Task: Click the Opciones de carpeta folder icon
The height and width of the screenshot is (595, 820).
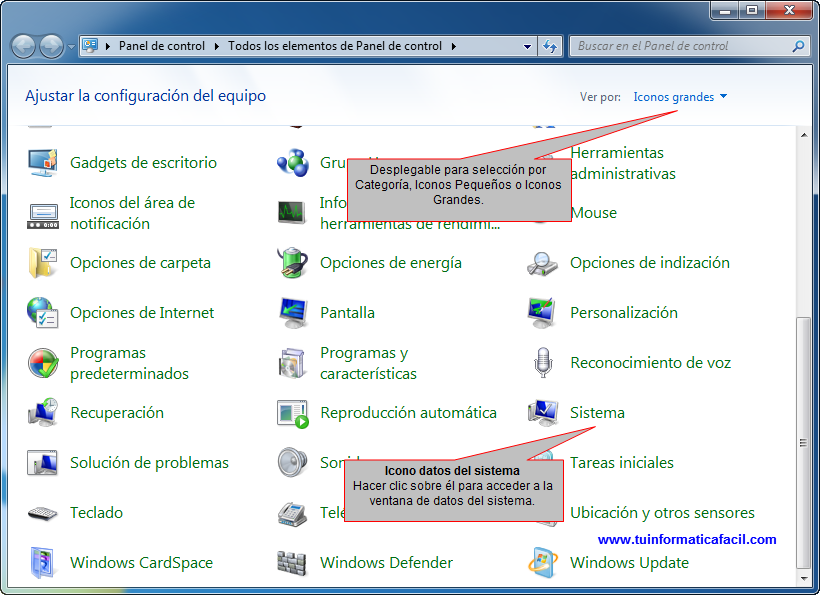Action: pyautogui.click(x=42, y=263)
